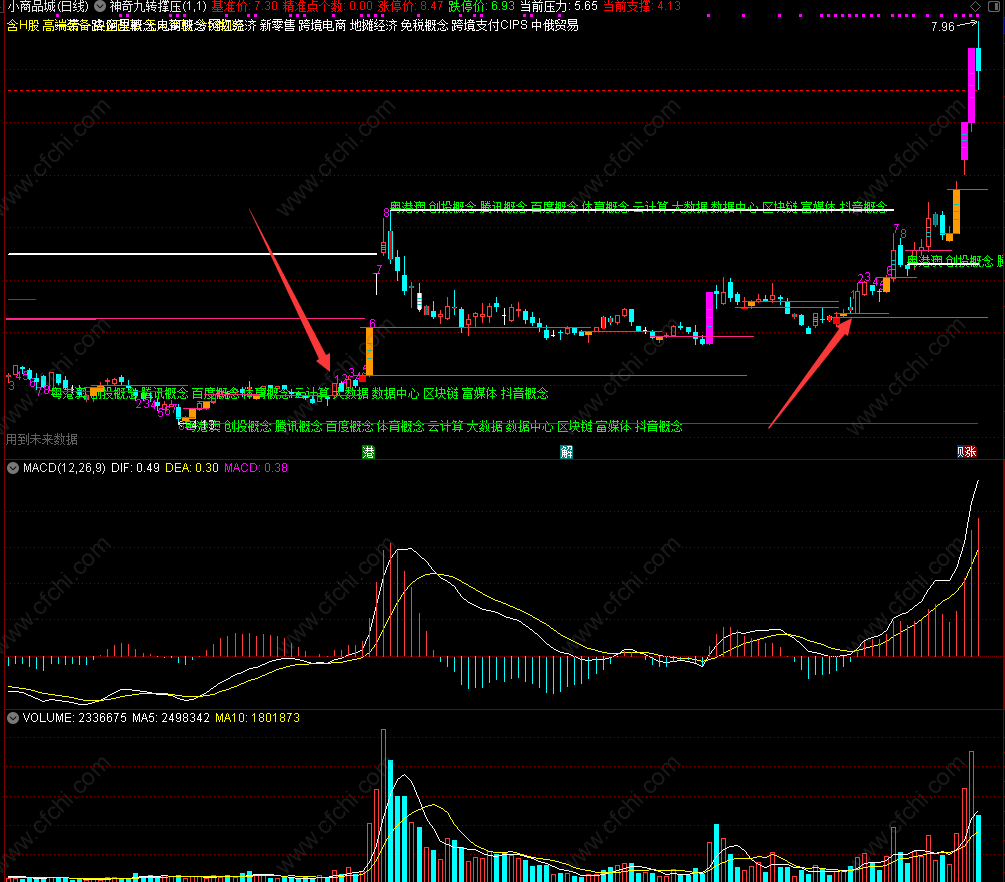
Task: Select the MA5: 2498342 reading
Action: (171, 719)
